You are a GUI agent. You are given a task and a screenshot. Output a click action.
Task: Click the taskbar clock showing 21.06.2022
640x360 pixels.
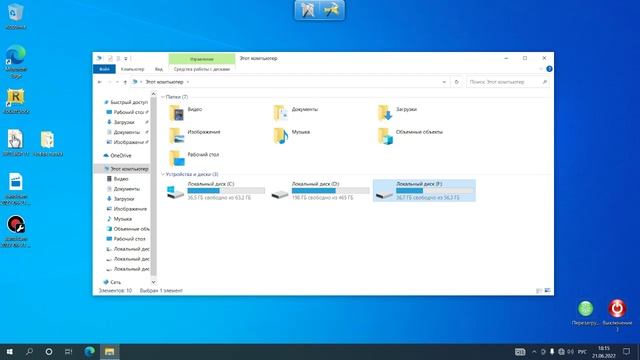(x=604, y=352)
